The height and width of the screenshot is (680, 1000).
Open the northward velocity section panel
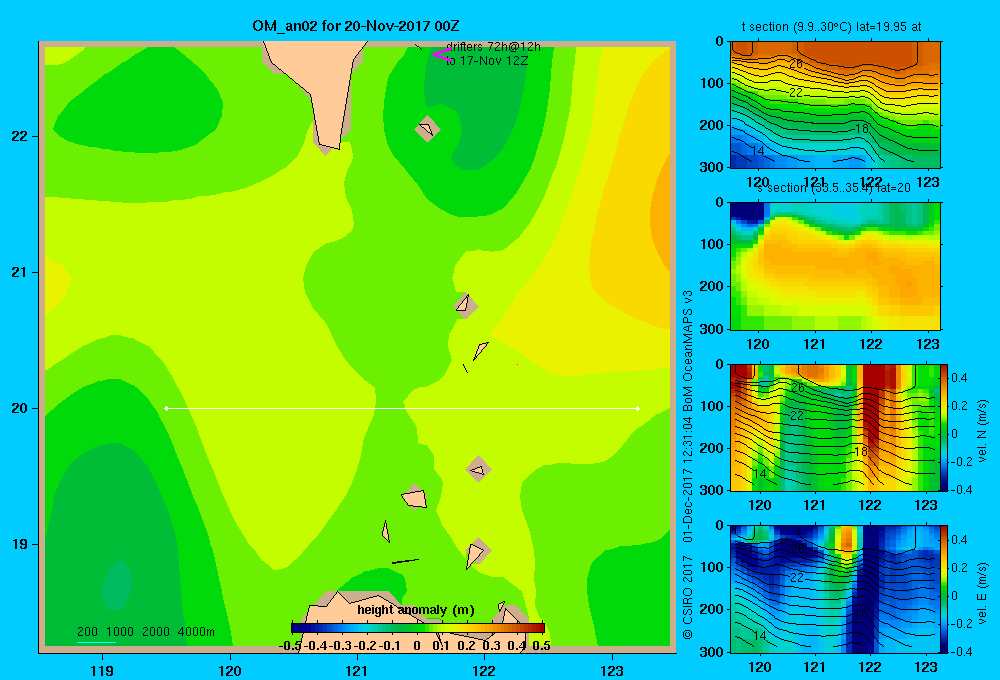835,427
